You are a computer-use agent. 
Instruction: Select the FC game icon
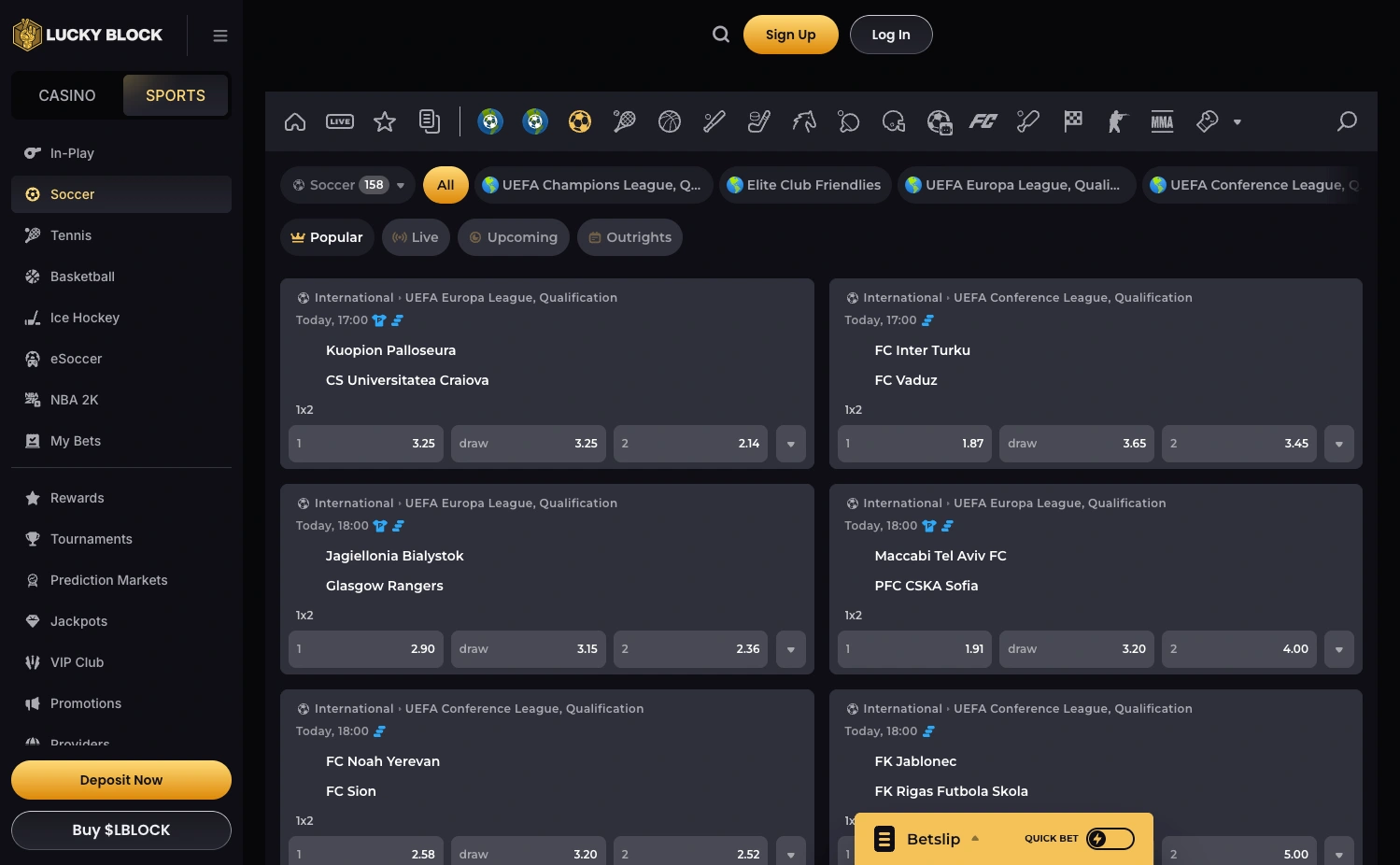click(x=983, y=121)
